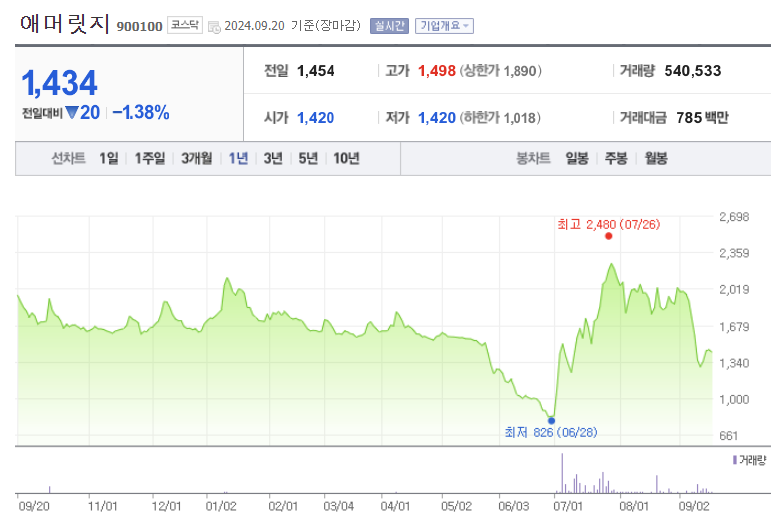The height and width of the screenshot is (519, 771).
Task: Click the 거래대금 785 백만 value
Action: [x=702, y=118]
